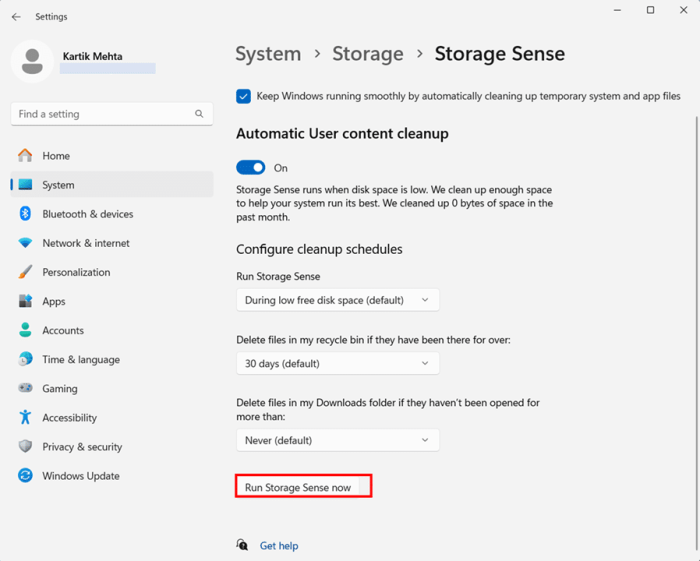Close the Settings window

[683, 10]
